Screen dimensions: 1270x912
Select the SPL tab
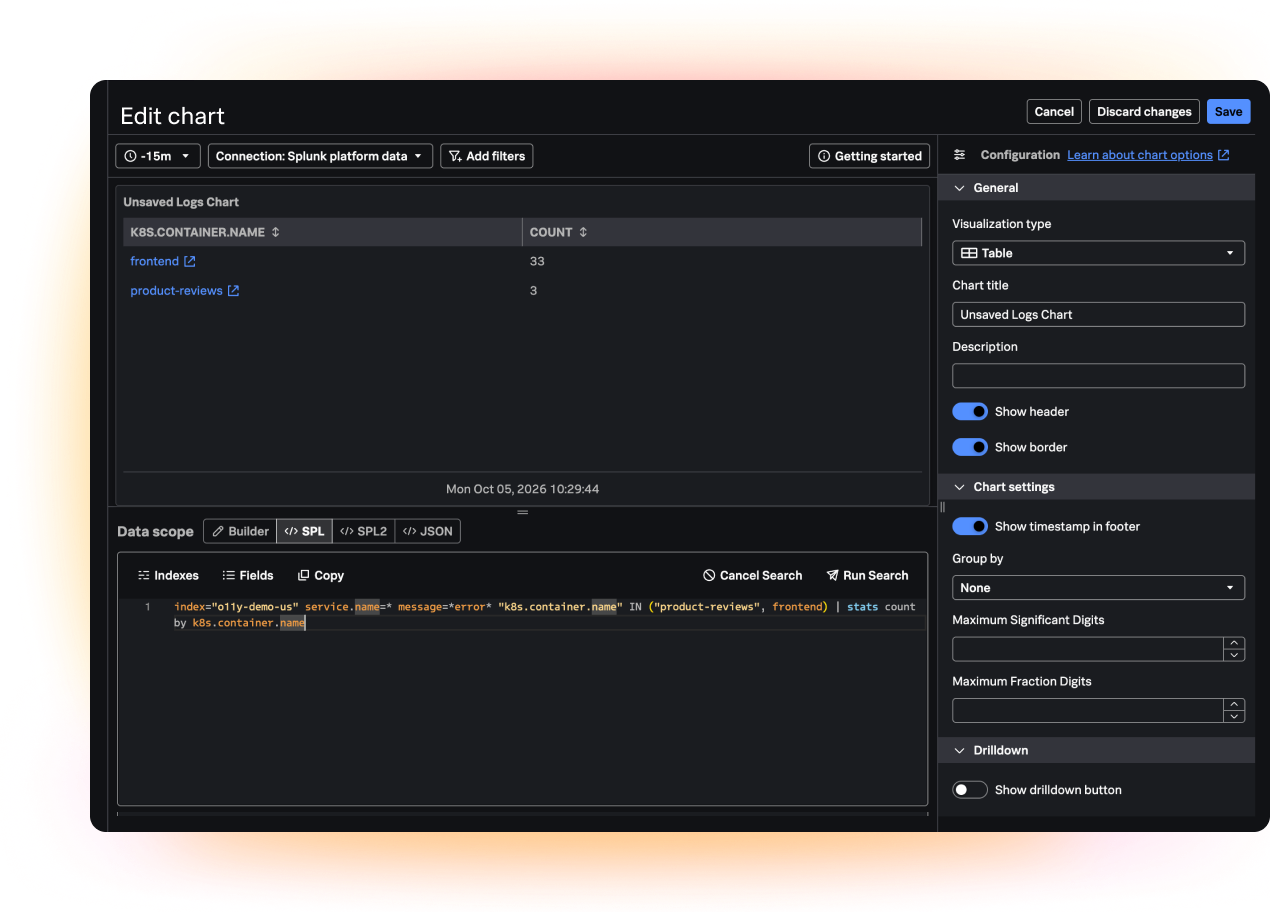click(x=304, y=531)
